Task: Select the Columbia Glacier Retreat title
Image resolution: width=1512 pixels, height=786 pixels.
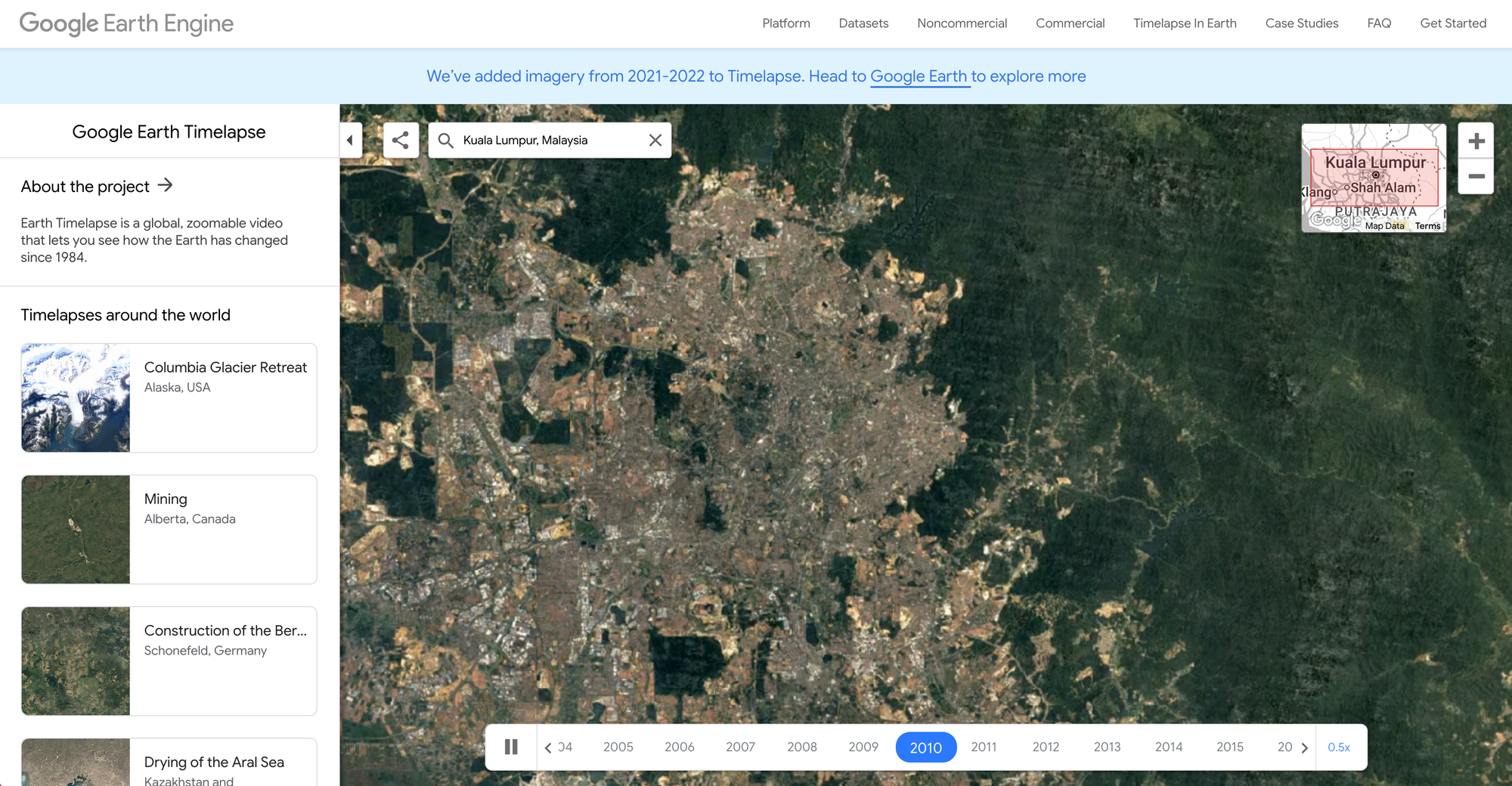Action: coord(225,367)
